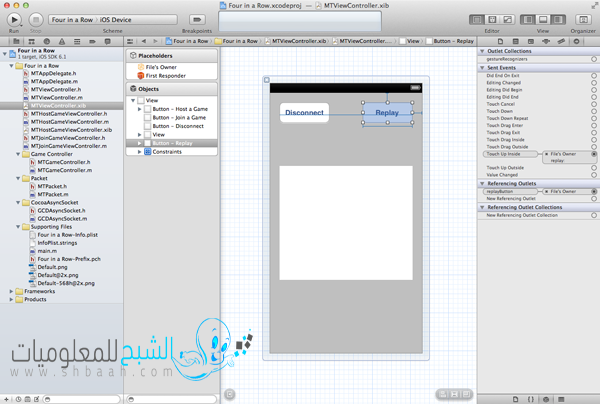The width and height of the screenshot is (600, 404).
Task: Collapse the Sent Events section
Action: [482, 68]
